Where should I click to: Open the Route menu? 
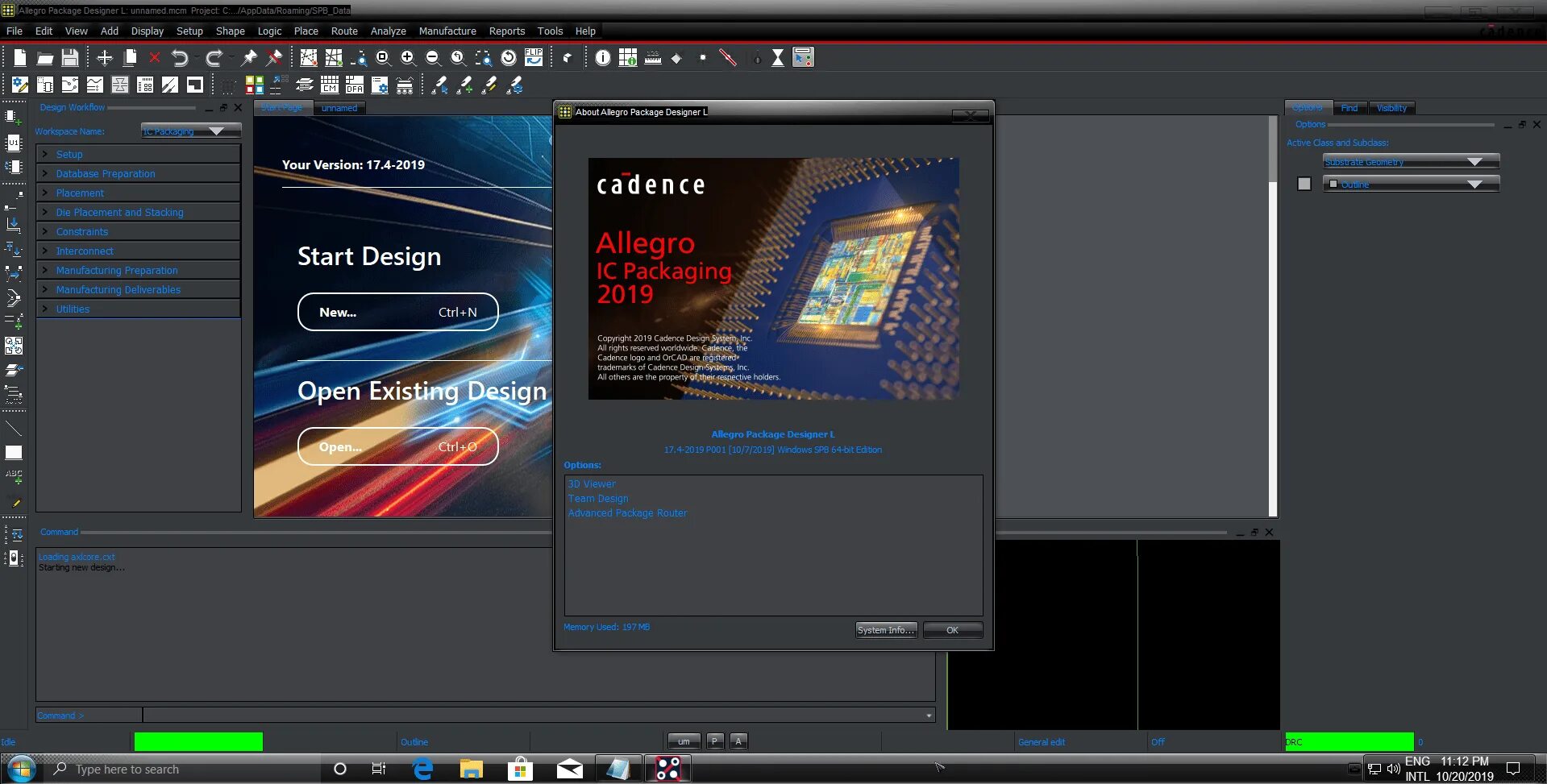pyautogui.click(x=344, y=31)
